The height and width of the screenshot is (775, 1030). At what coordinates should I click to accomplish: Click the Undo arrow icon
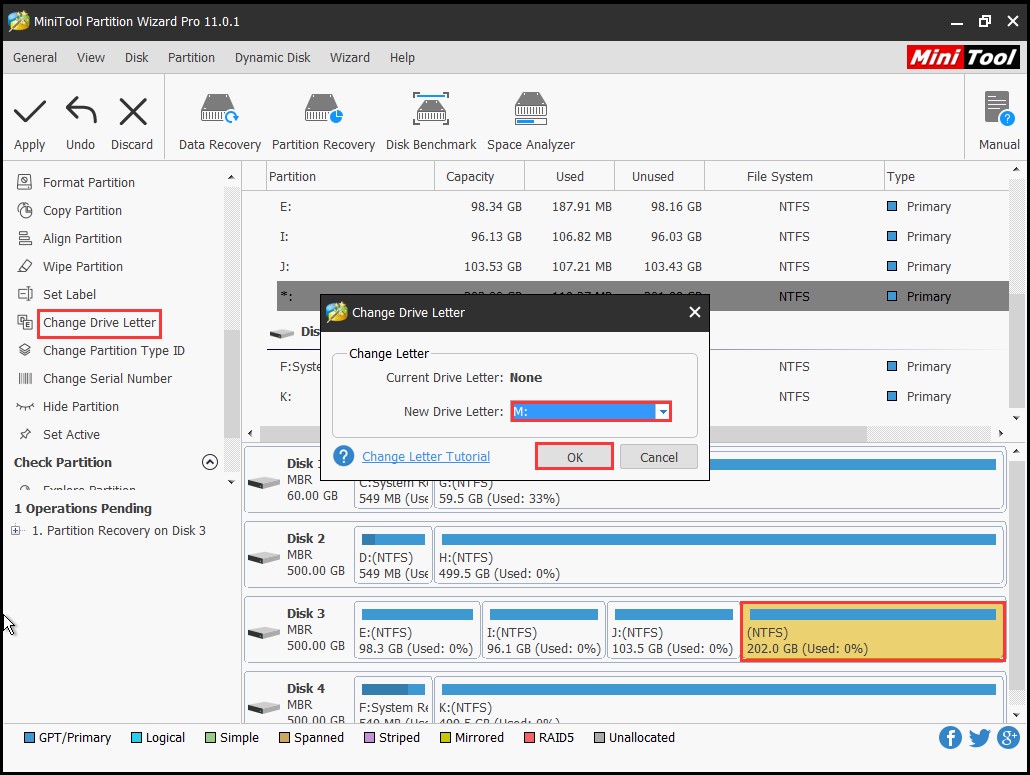point(81,110)
